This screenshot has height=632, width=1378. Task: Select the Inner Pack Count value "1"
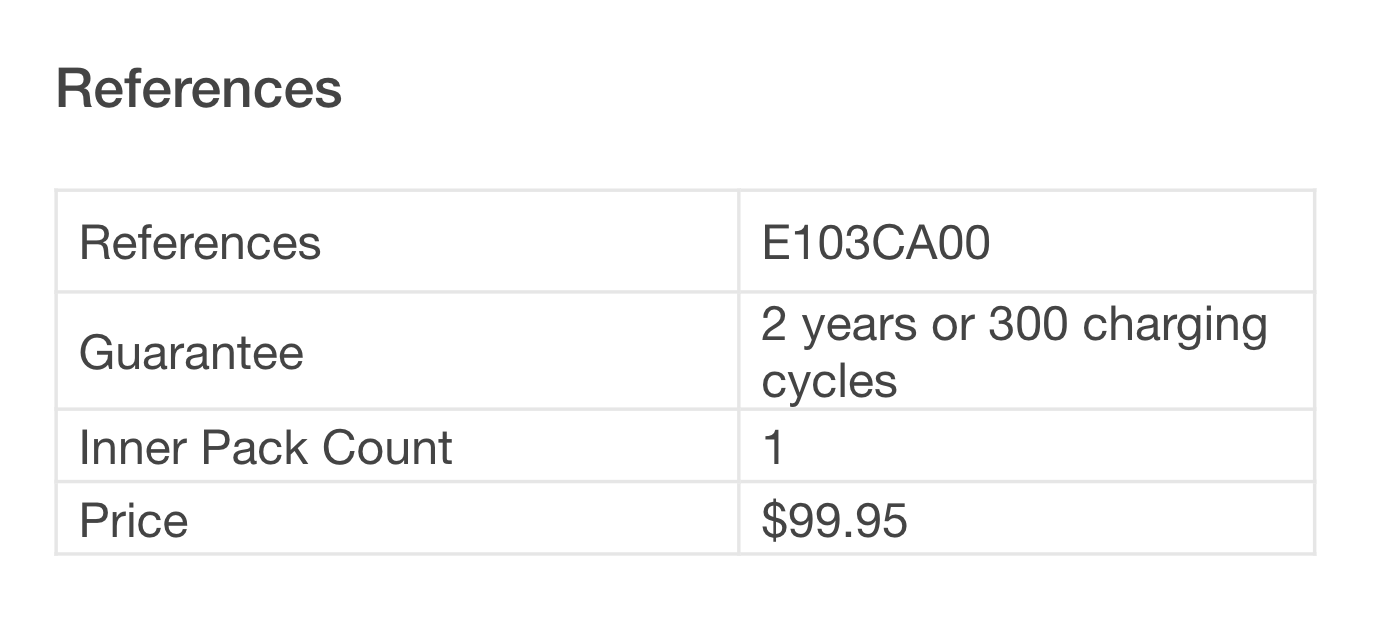point(773,448)
